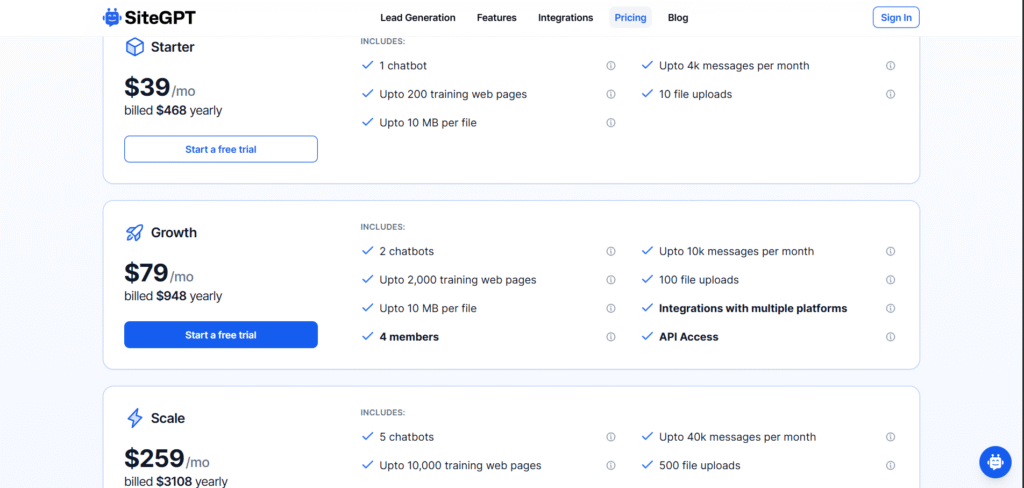
Task: Start a free trial for Starter plan
Action: [x=221, y=149]
